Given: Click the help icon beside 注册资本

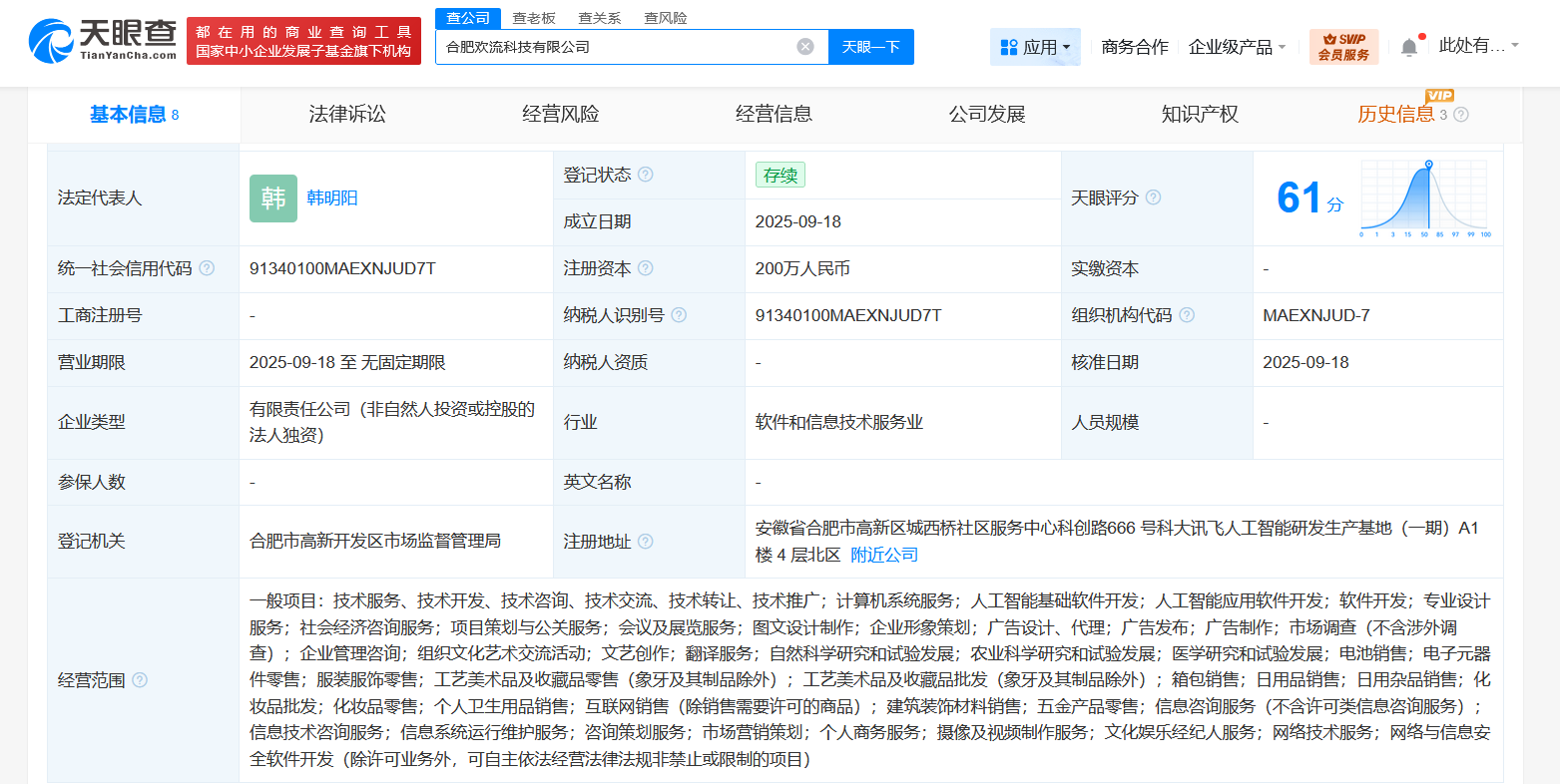Looking at the screenshot, I should [646, 268].
